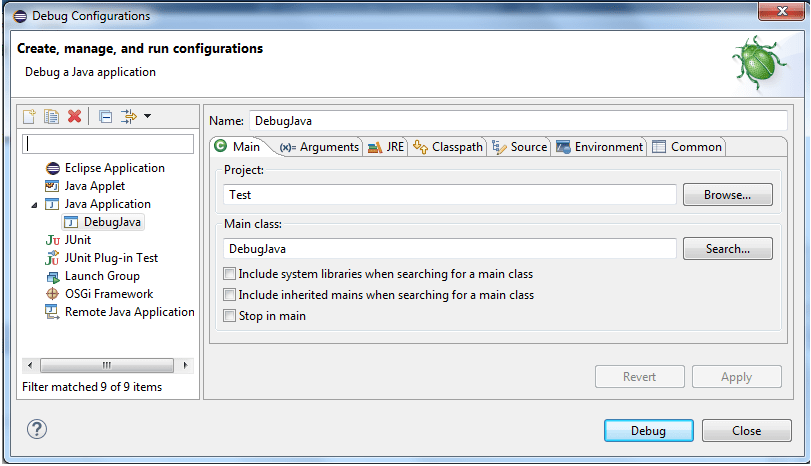Click Search... to find main class

coord(728,249)
